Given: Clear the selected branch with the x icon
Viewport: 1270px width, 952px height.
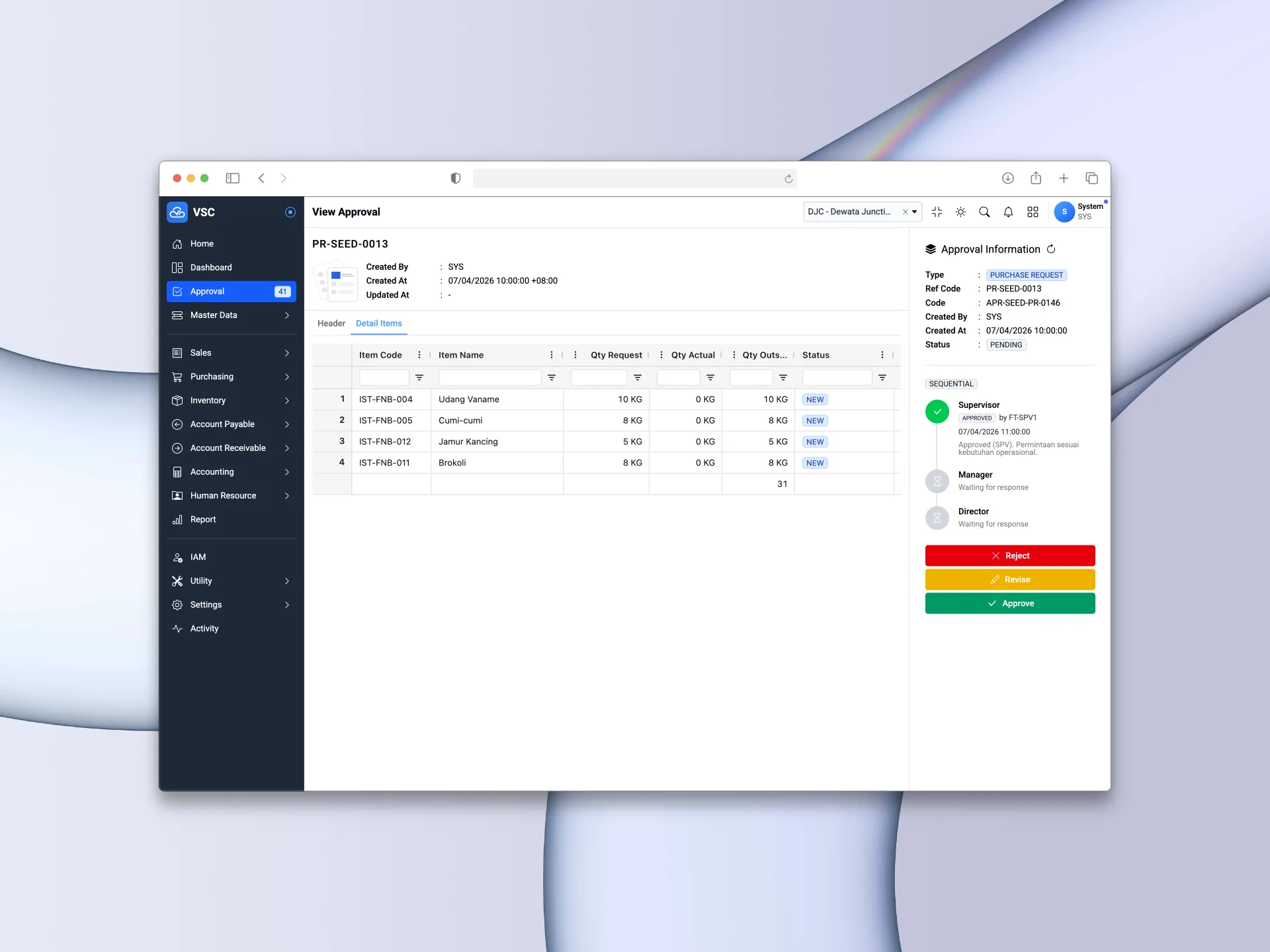Looking at the screenshot, I should pyautogui.click(x=905, y=212).
